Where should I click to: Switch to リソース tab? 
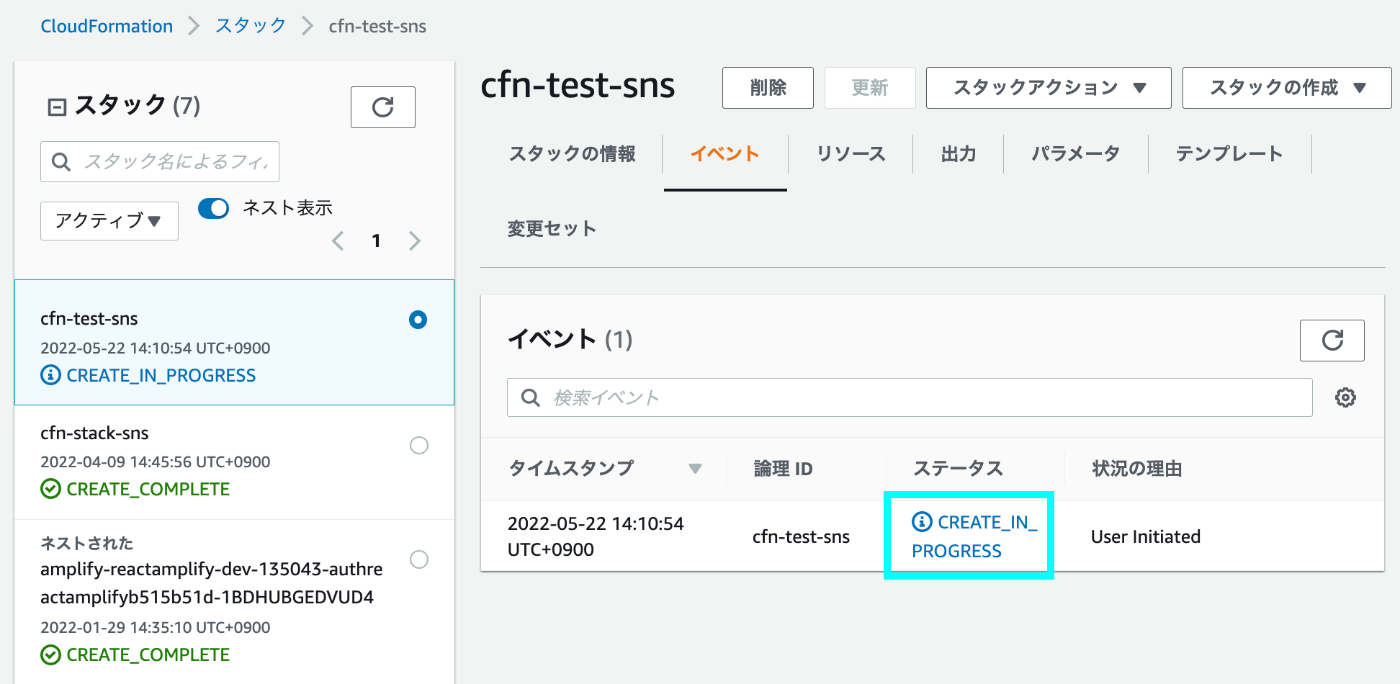click(x=851, y=154)
